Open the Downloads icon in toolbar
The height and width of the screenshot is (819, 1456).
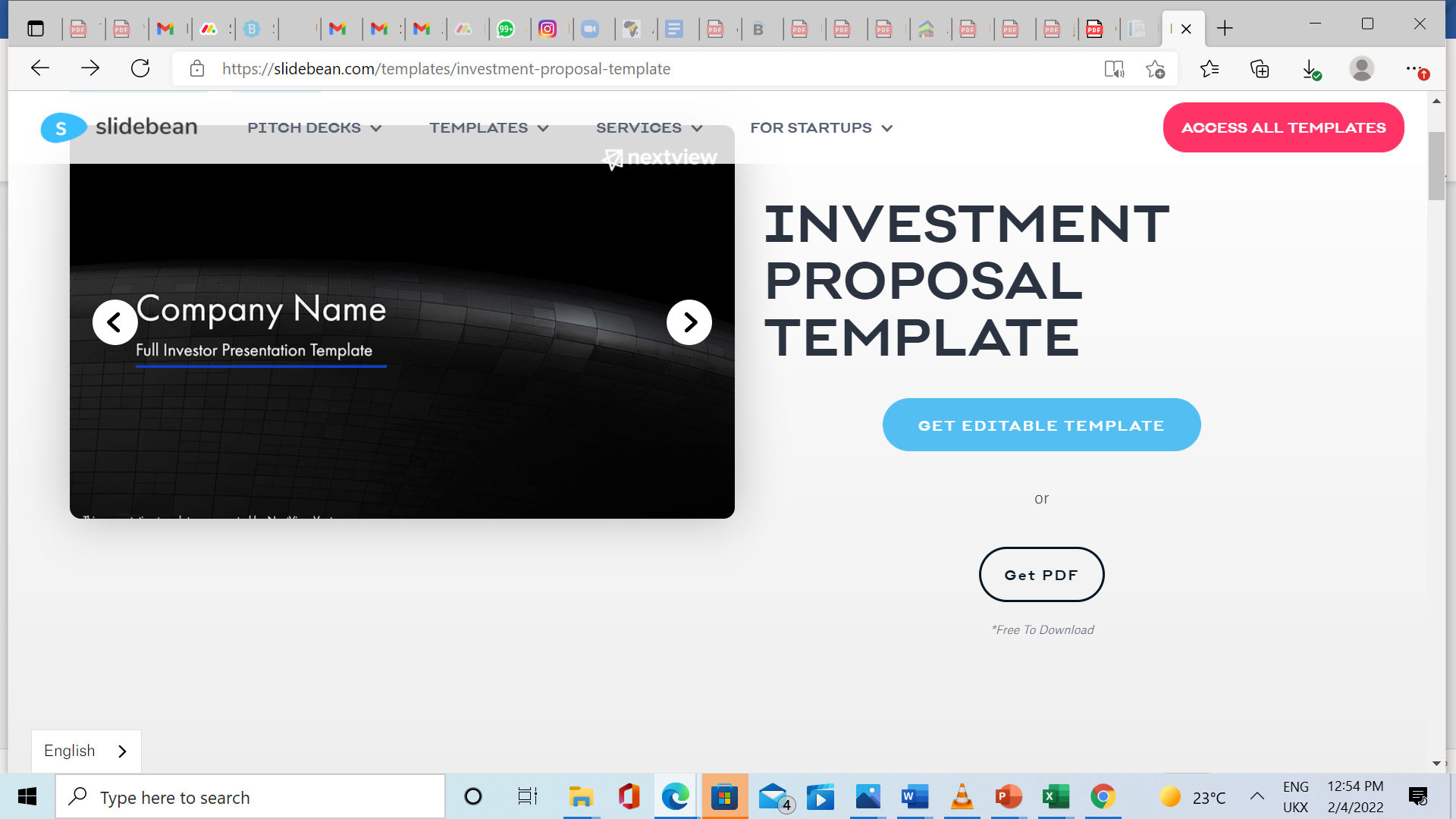[x=1310, y=69]
